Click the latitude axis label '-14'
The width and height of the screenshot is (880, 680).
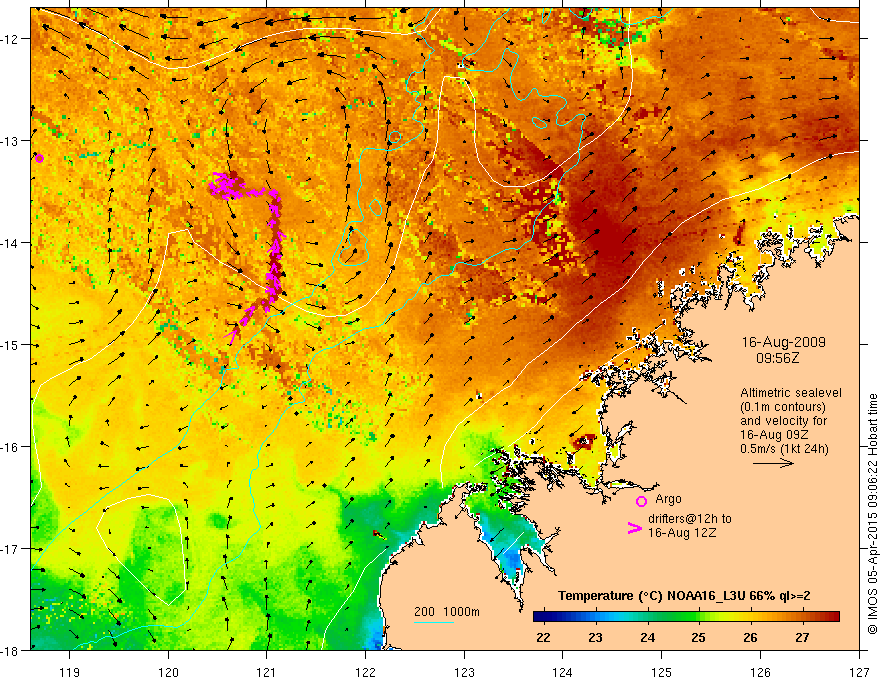[x=10, y=243]
